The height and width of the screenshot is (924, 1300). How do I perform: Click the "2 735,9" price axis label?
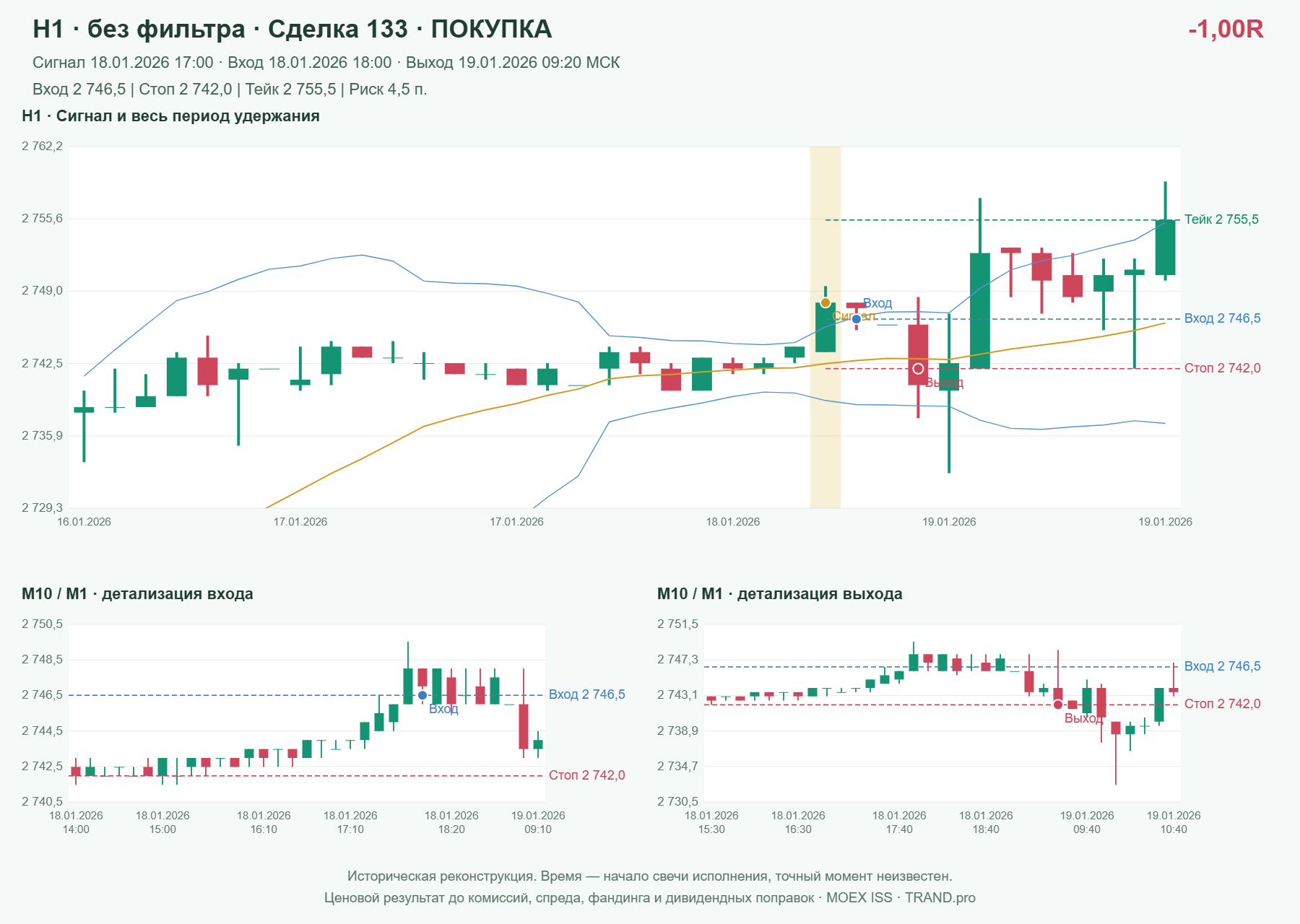pos(43,436)
